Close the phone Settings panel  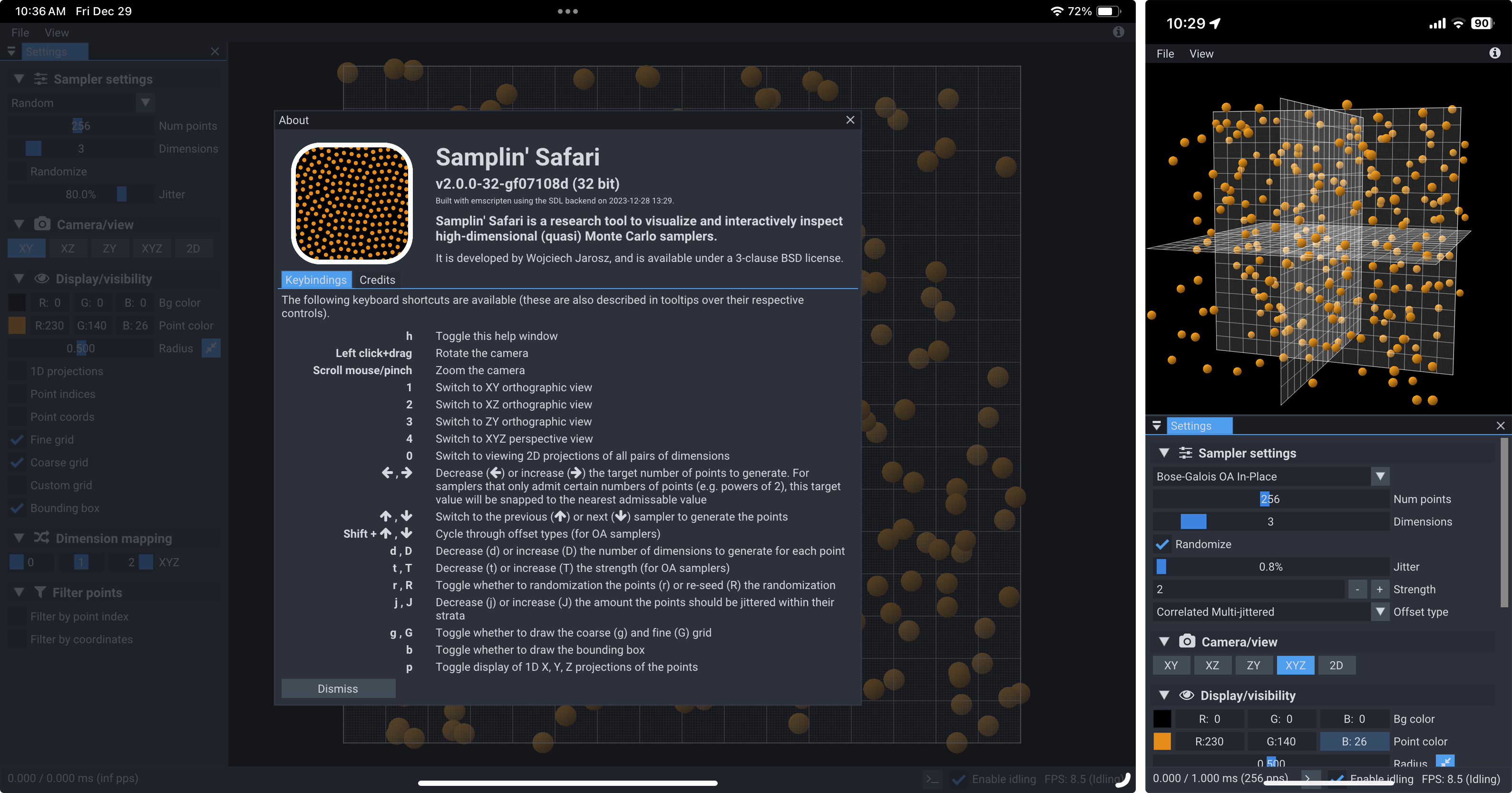pyautogui.click(x=1500, y=426)
